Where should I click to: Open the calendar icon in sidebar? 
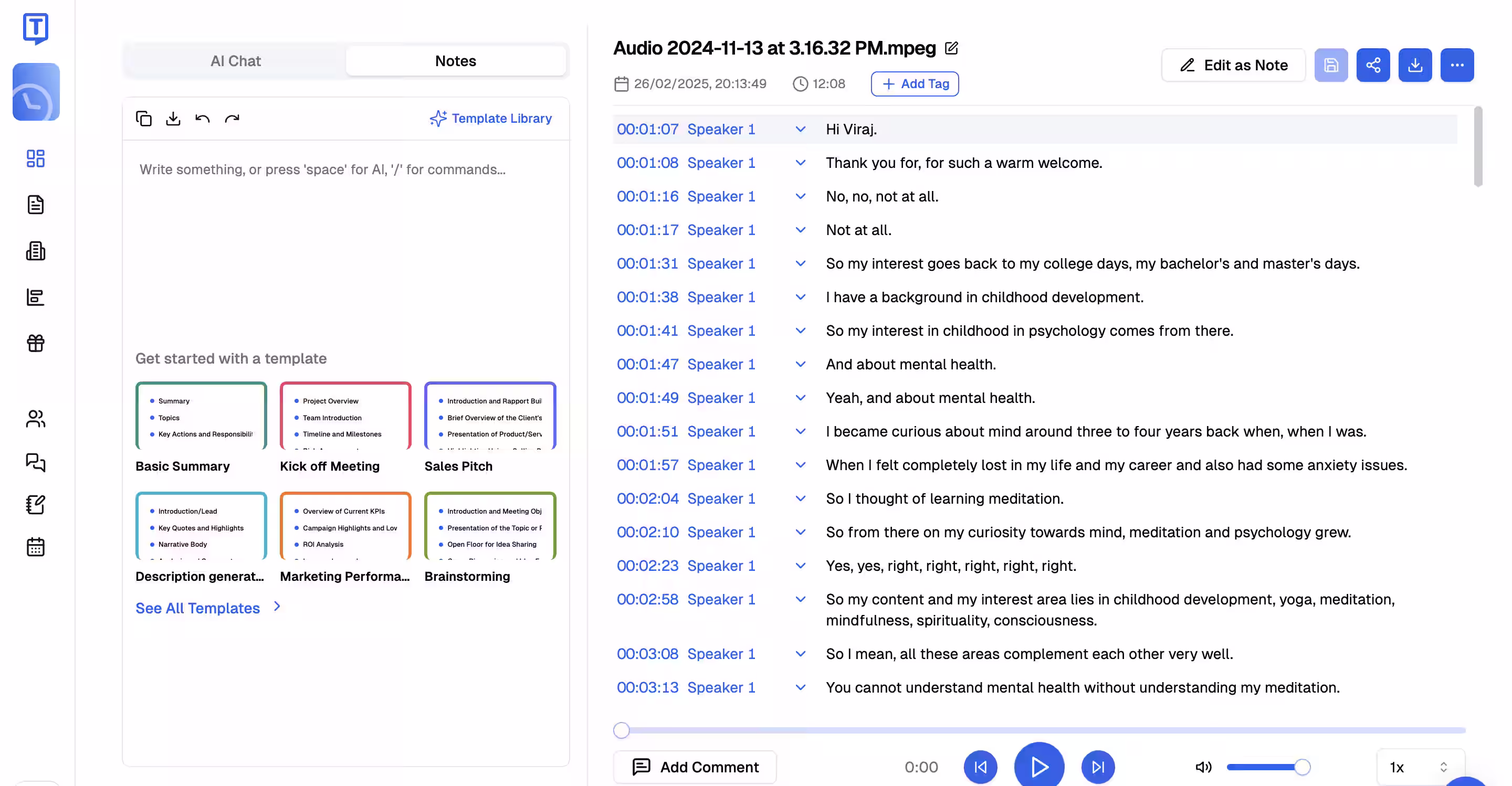[36, 547]
